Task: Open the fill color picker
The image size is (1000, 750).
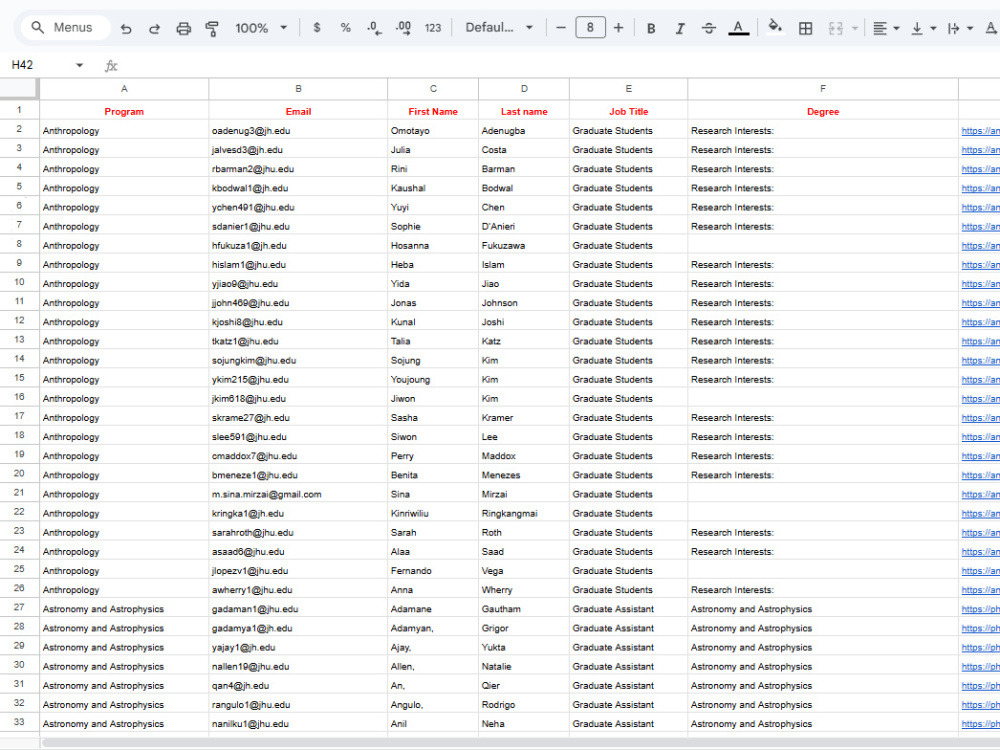Action: (x=775, y=27)
